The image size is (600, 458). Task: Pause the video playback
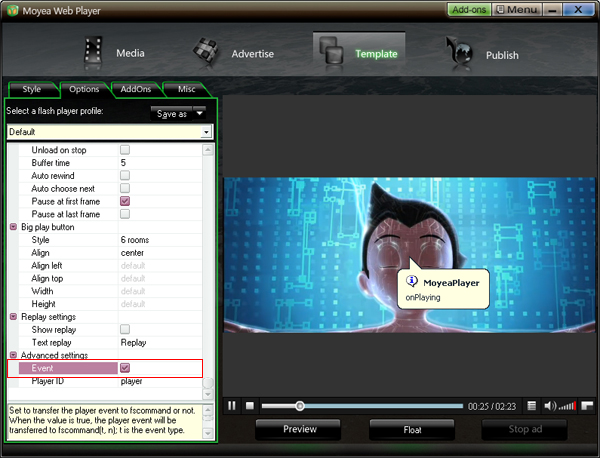232,406
